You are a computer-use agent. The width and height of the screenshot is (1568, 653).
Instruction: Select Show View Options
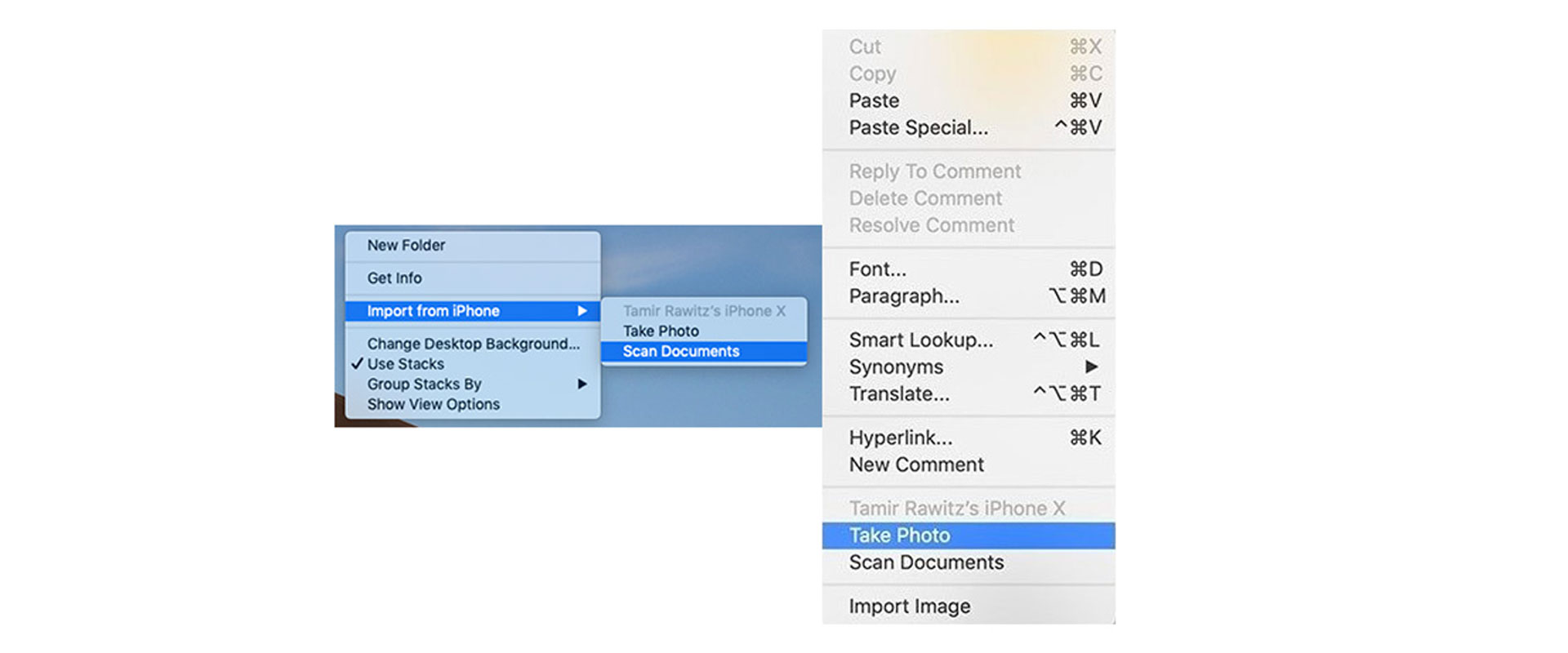(x=473, y=404)
